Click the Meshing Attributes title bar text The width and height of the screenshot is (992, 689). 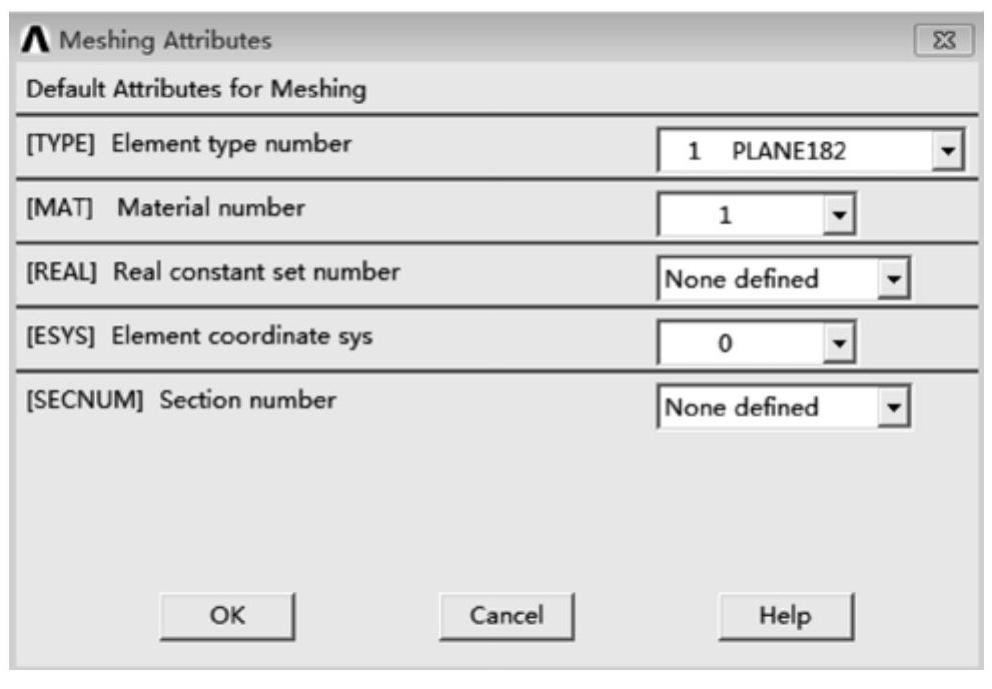pos(166,42)
